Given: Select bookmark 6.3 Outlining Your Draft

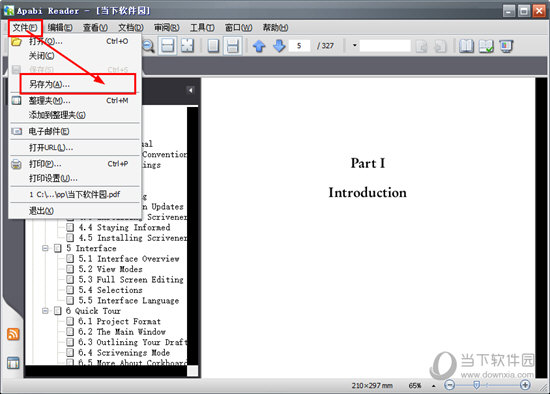Looking at the screenshot, I should 133,342.
